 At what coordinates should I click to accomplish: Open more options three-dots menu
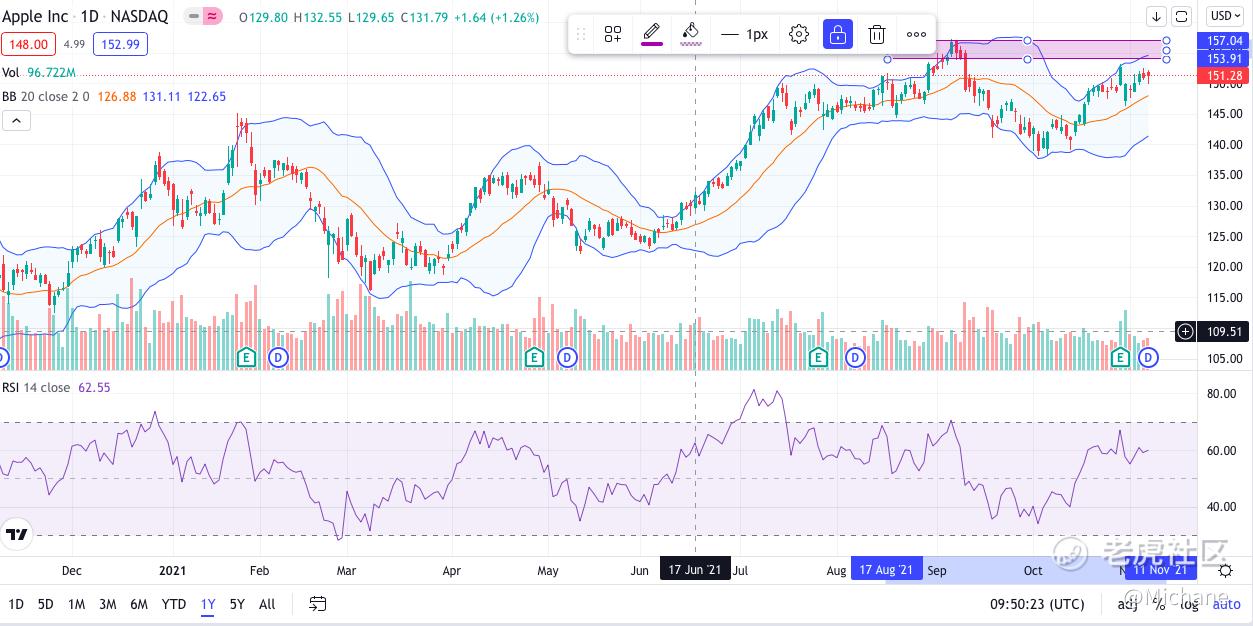tap(916, 34)
